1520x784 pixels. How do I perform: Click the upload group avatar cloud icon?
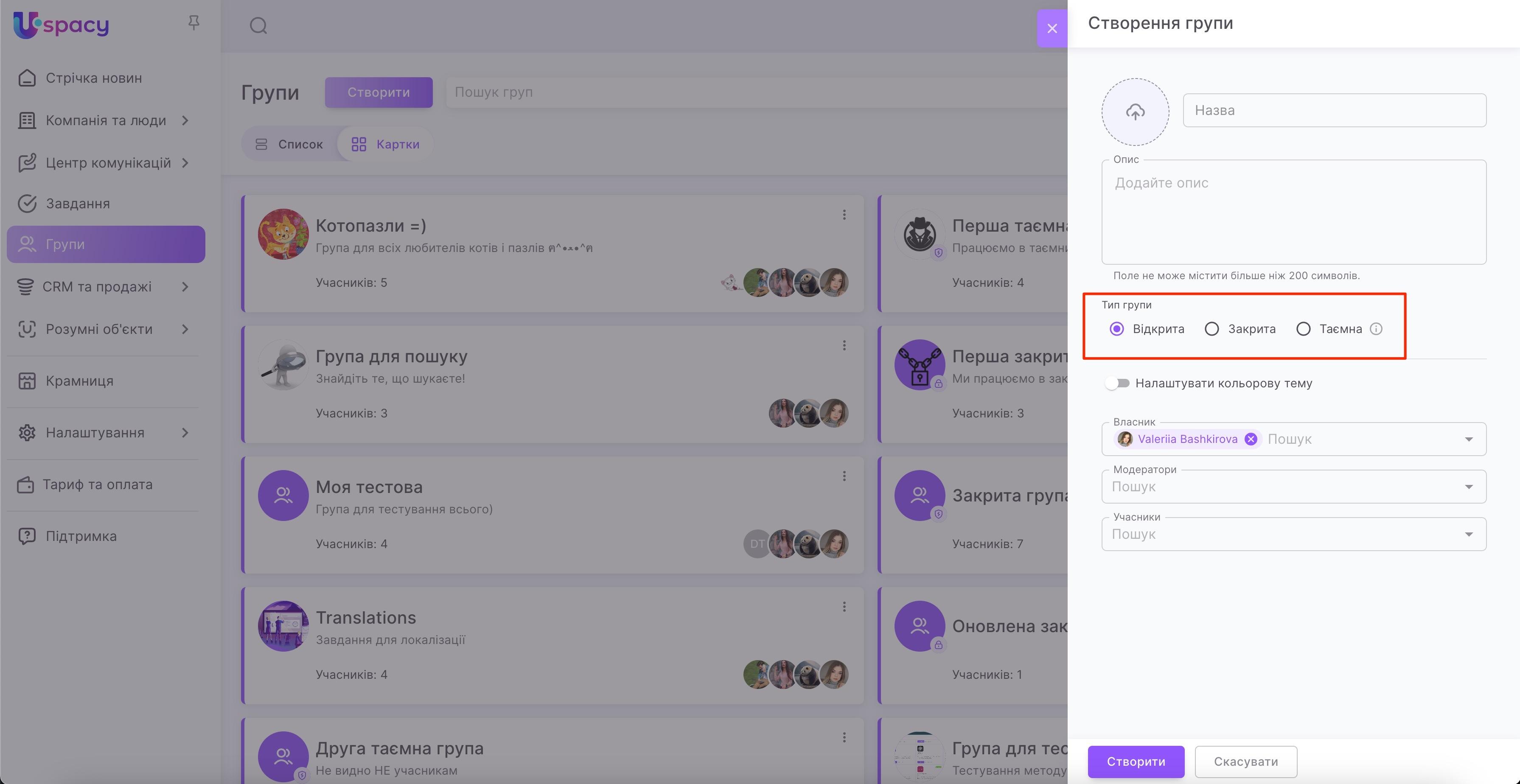[x=1135, y=112]
